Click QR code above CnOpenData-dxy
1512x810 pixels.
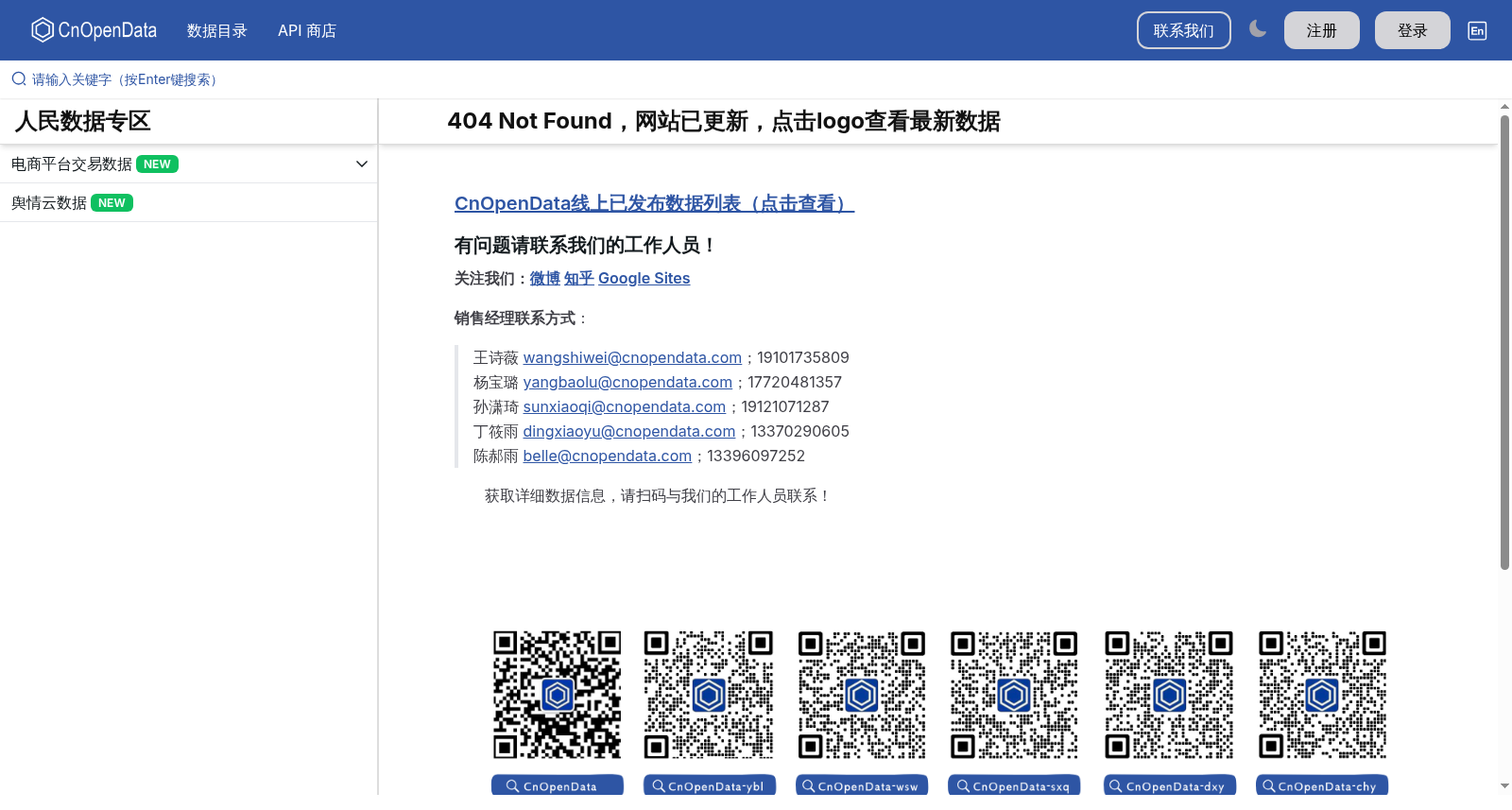click(1170, 695)
